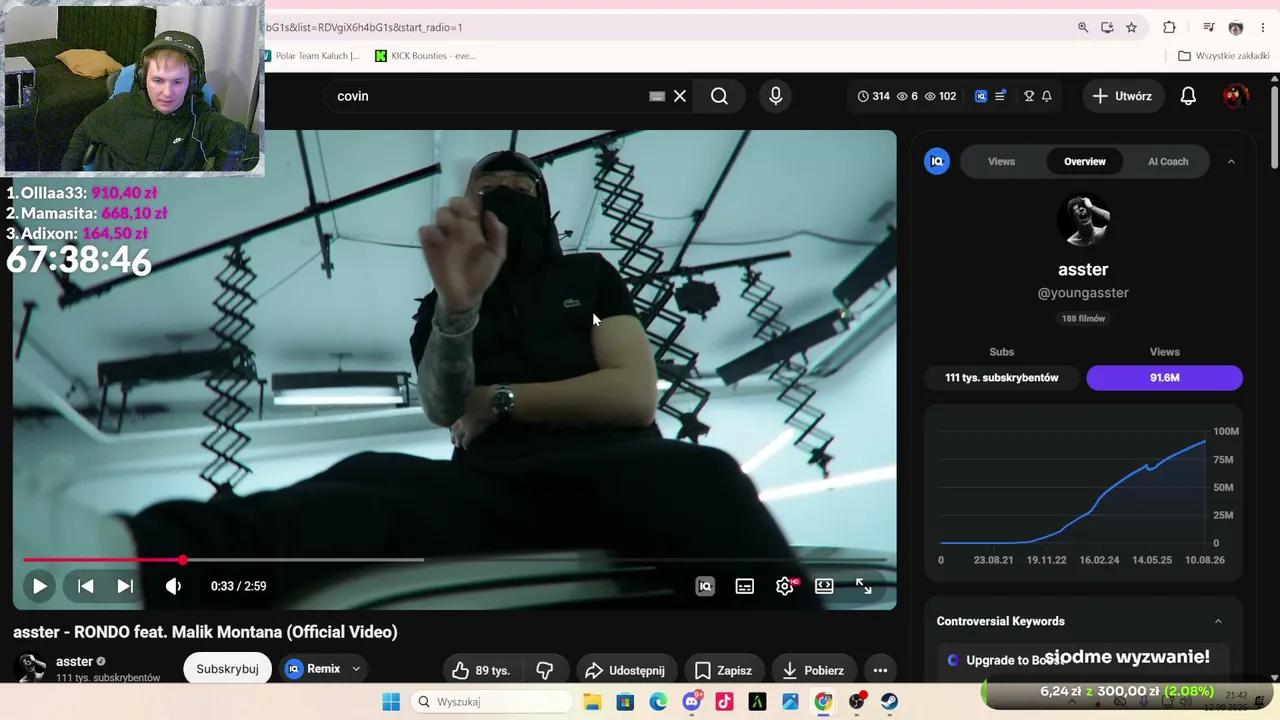Select the 111 tys. subskrybentów stat
Image resolution: width=1280 pixels, height=720 pixels.
(1002, 378)
